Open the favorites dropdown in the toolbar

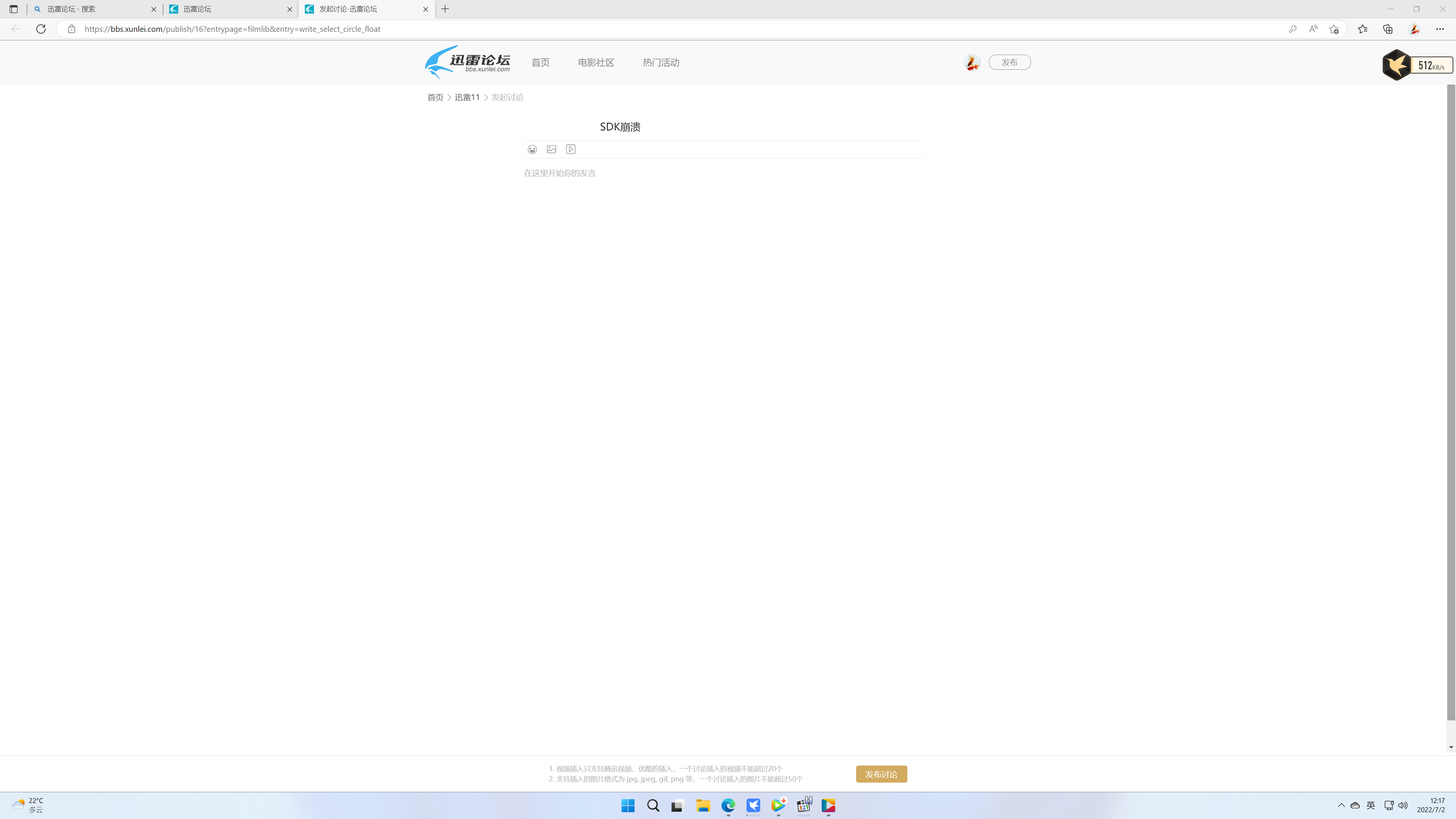pos(1363,29)
